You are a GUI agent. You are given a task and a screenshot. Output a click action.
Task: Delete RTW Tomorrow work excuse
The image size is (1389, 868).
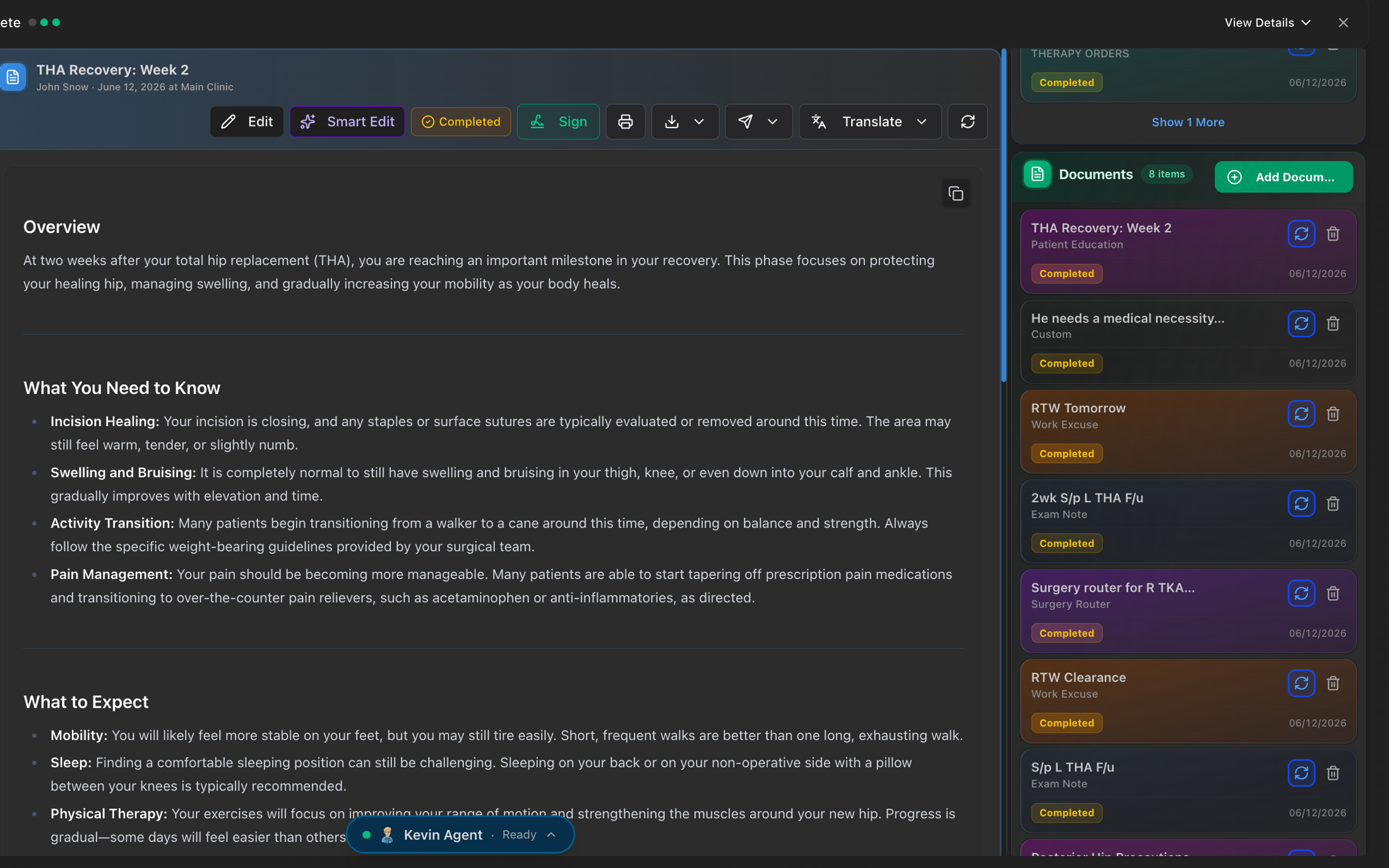tap(1333, 414)
